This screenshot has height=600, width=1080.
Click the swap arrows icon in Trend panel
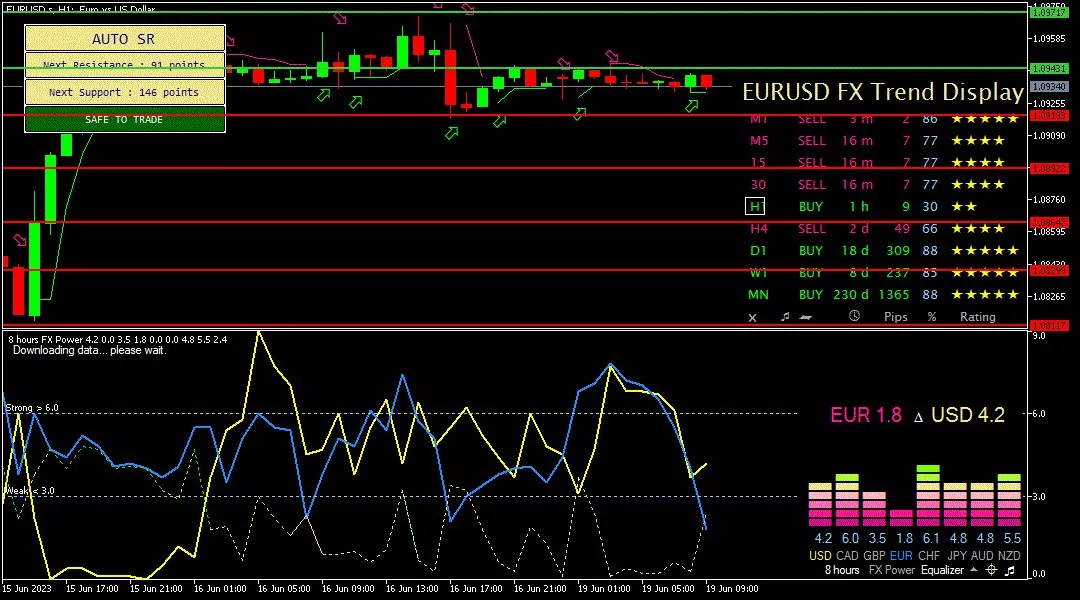(805, 317)
